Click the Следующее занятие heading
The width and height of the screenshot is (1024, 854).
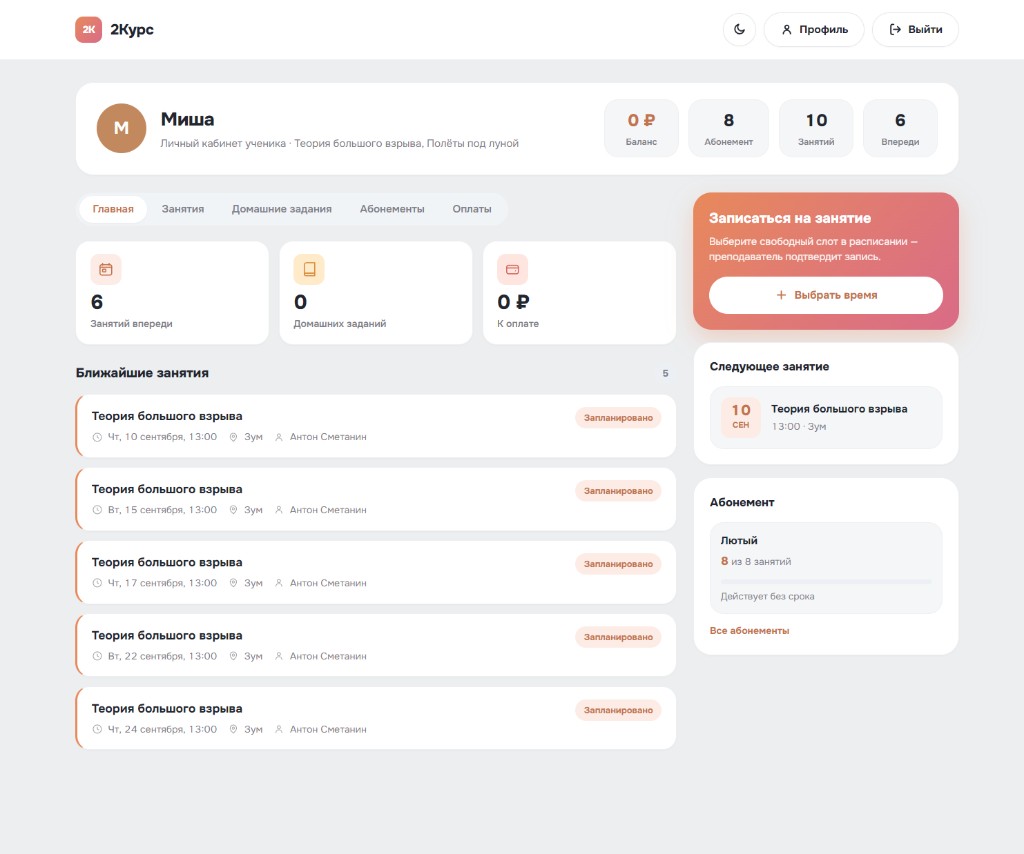click(x=769, y=367)
